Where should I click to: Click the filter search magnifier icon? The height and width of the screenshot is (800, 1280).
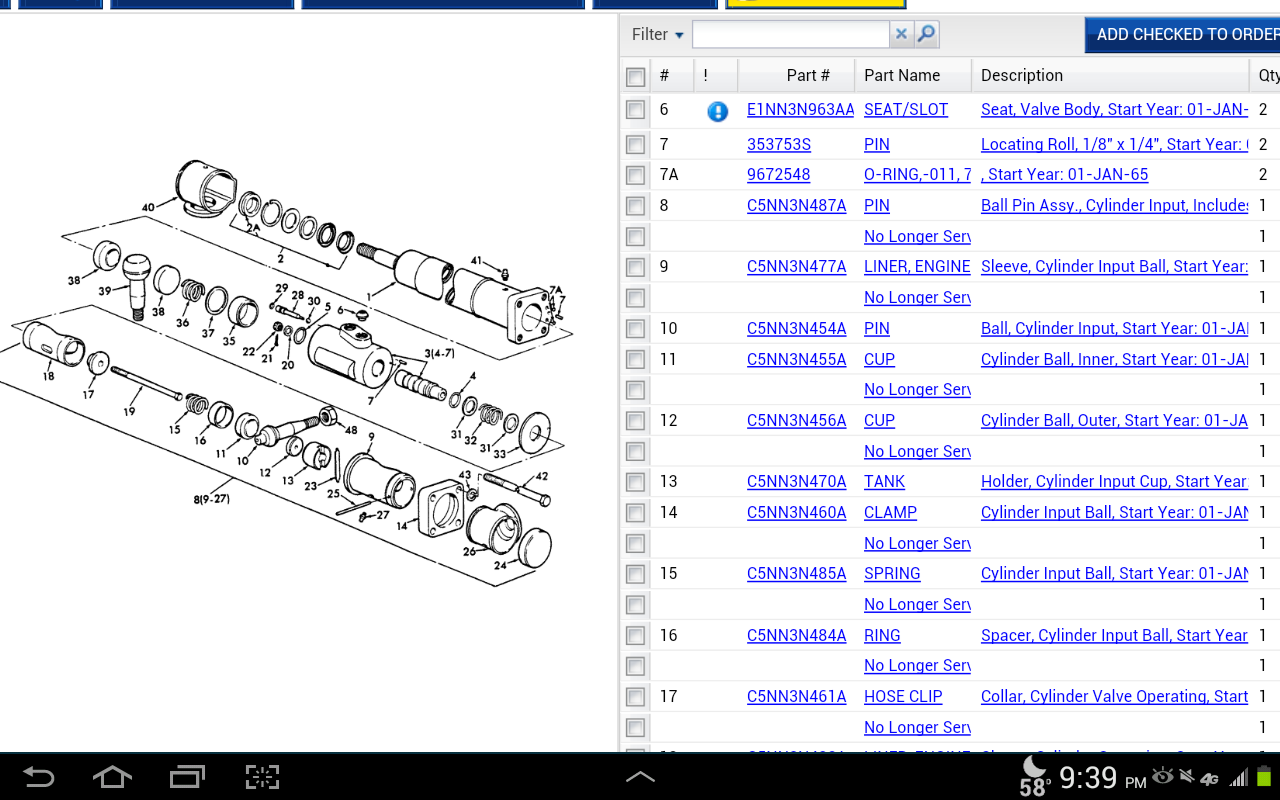927,35
